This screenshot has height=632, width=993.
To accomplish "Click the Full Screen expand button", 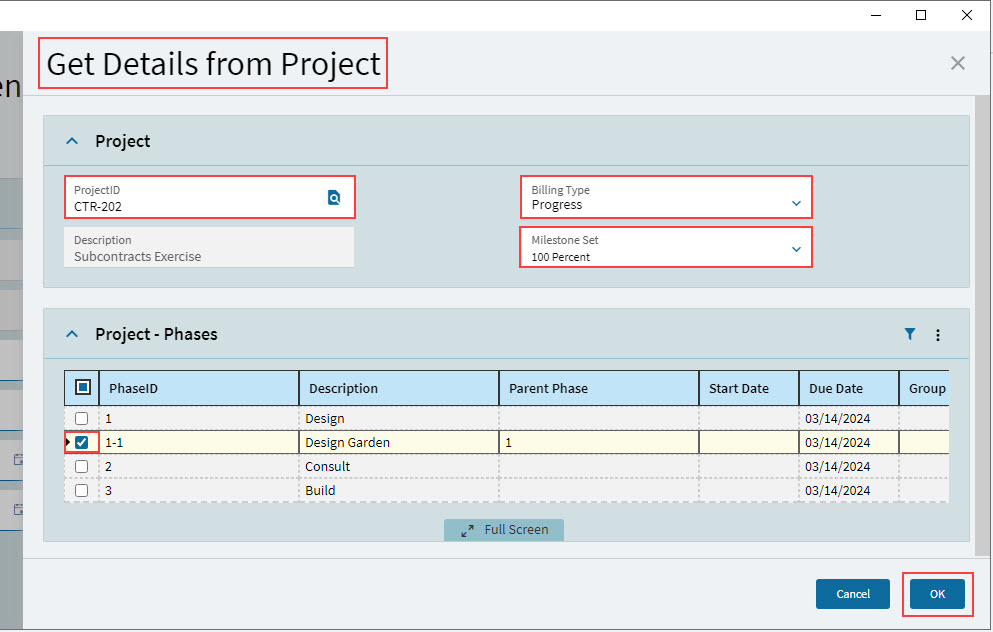I will (503, 529).
